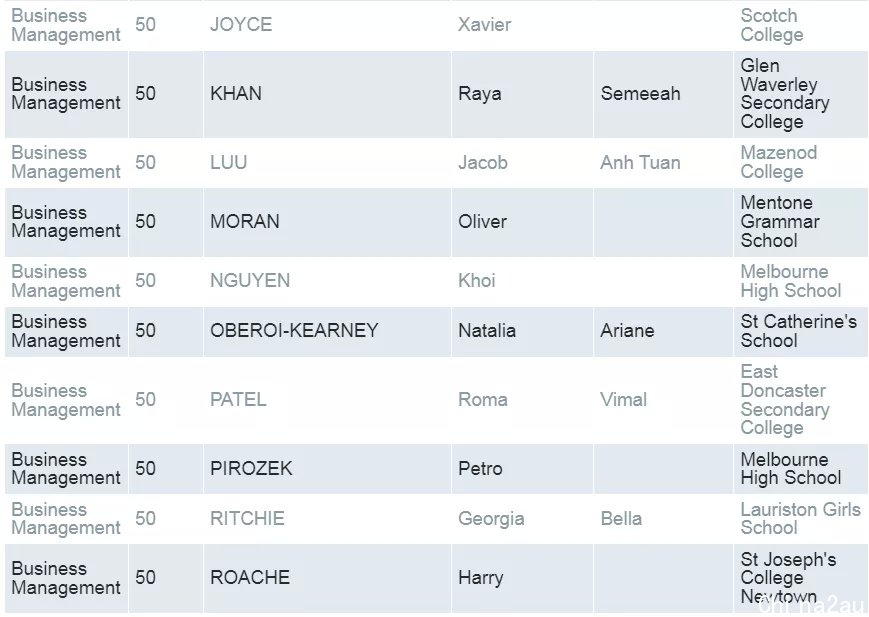Image resolution: width=869 pixels, height=617 pixels.
Task: Click Glen Waverley Secondary College cell
Action: pos(800,94)
